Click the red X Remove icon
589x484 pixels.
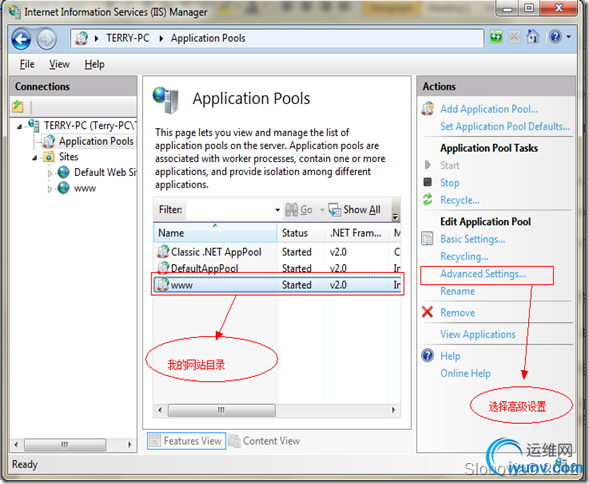click(x=427, y=312)
